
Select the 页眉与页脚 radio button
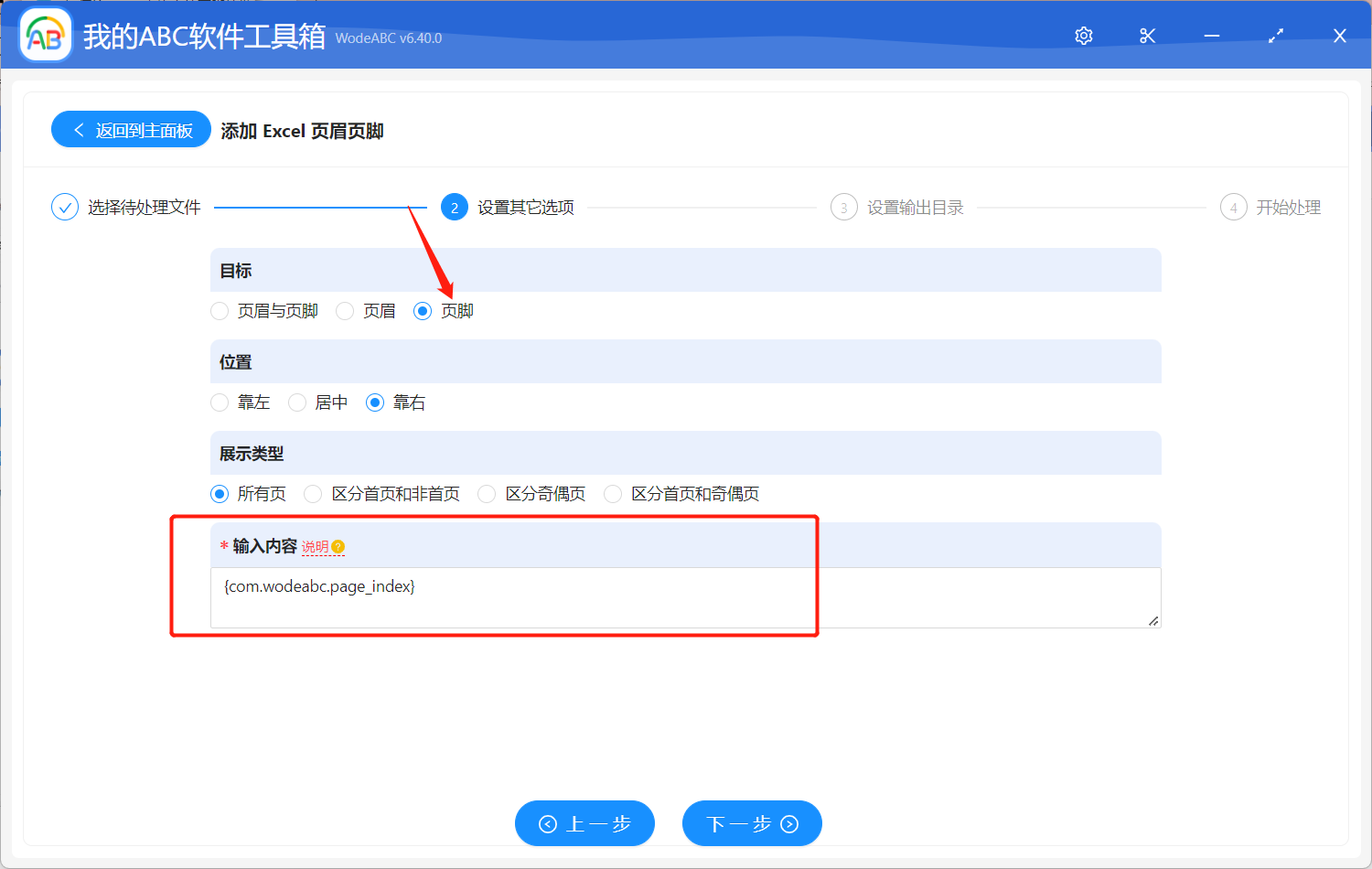[x=220, y=311]
